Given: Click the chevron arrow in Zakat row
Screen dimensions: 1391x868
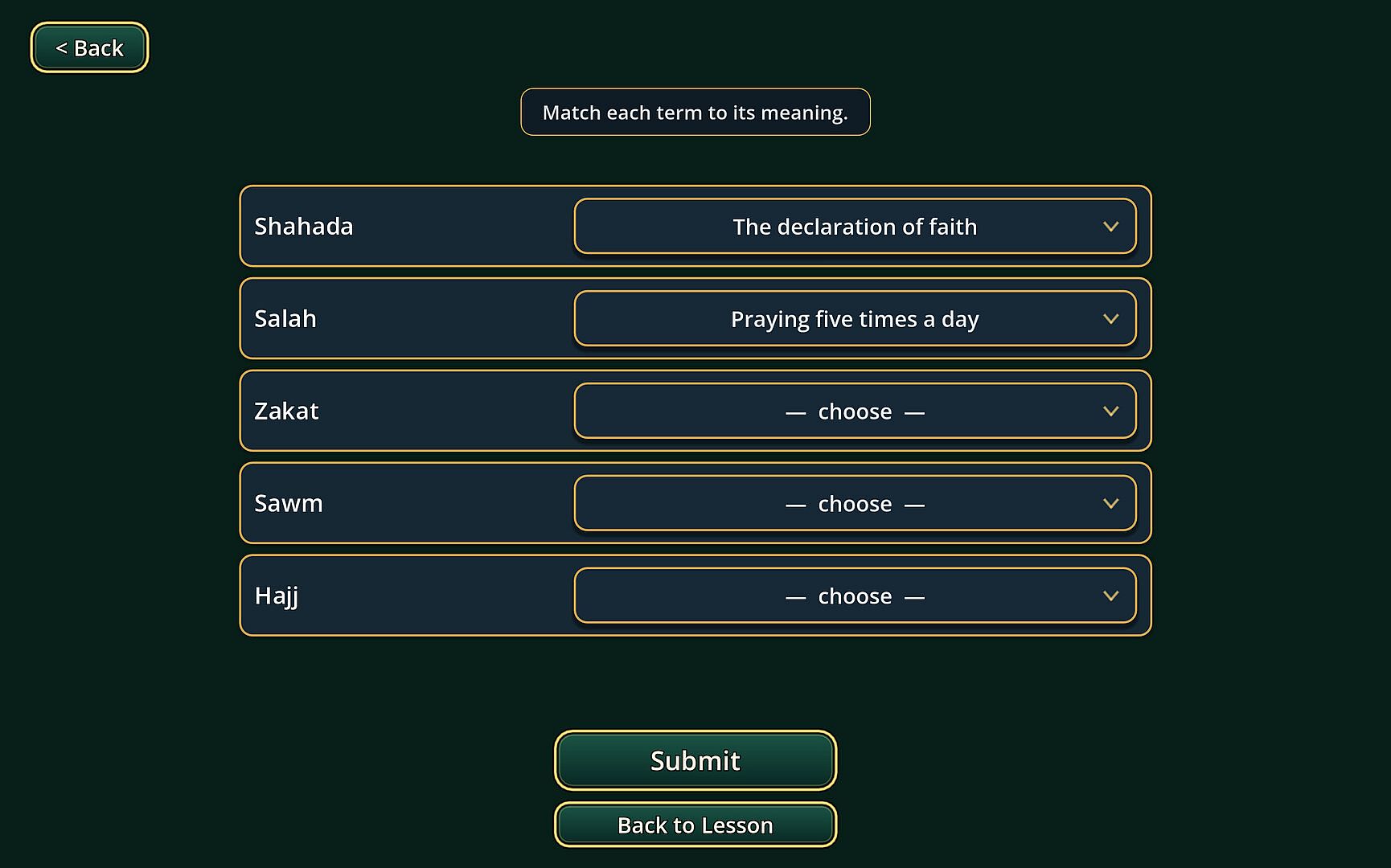Looking at the screenshot, I should [1110, 411].
